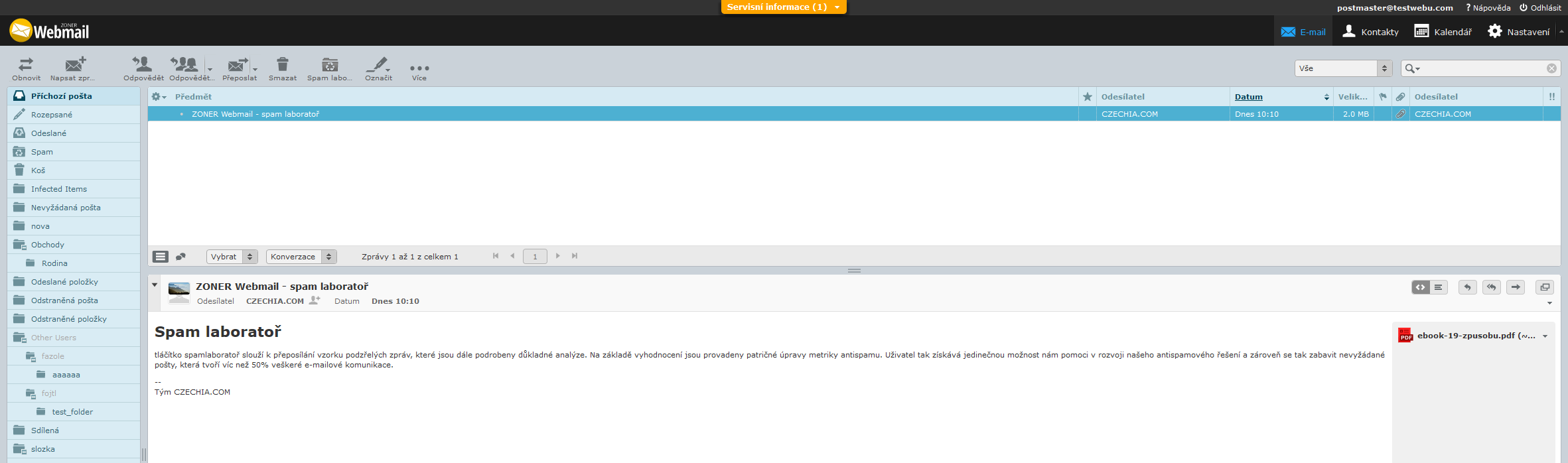Open the Konverzace dropdown
Screen dimensions: 1568x463
tap(301, 257)
